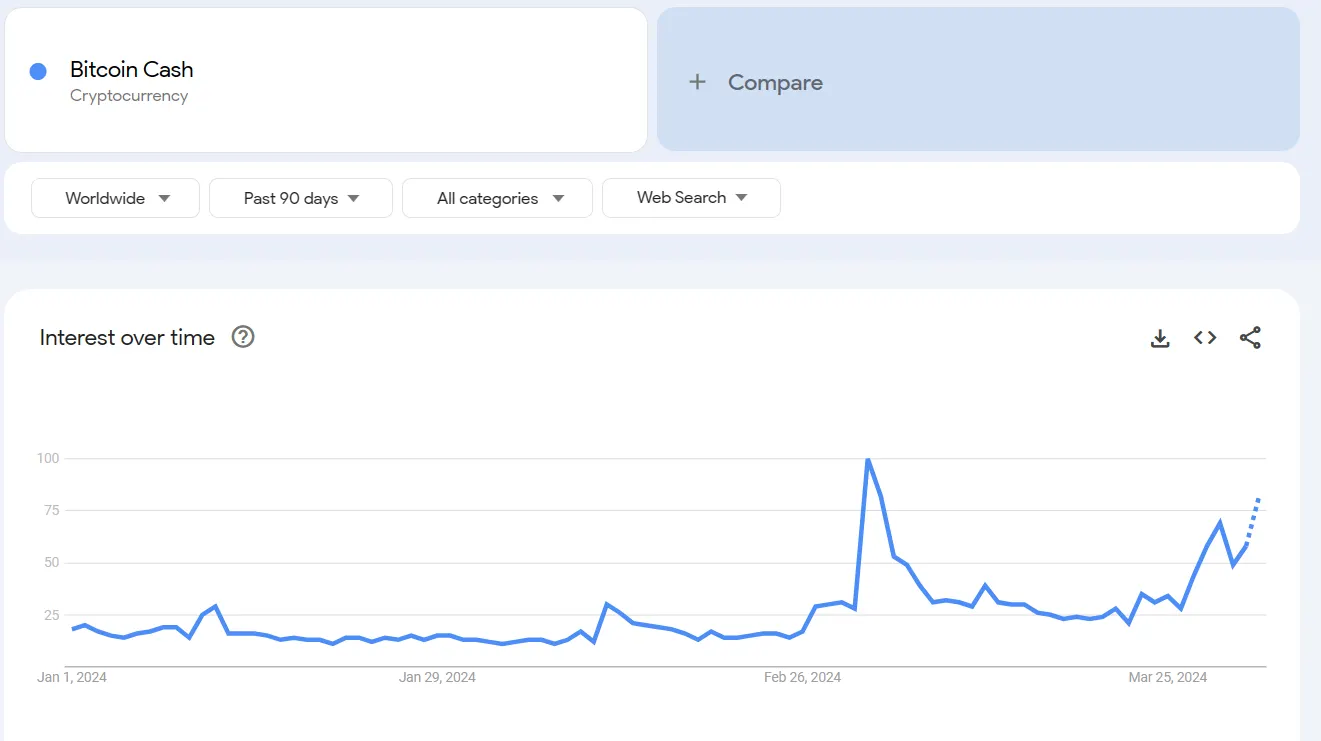Screen dimensions: 1321x741
Task: Click the peak point at 100
Action: click(x=867, y=459)
